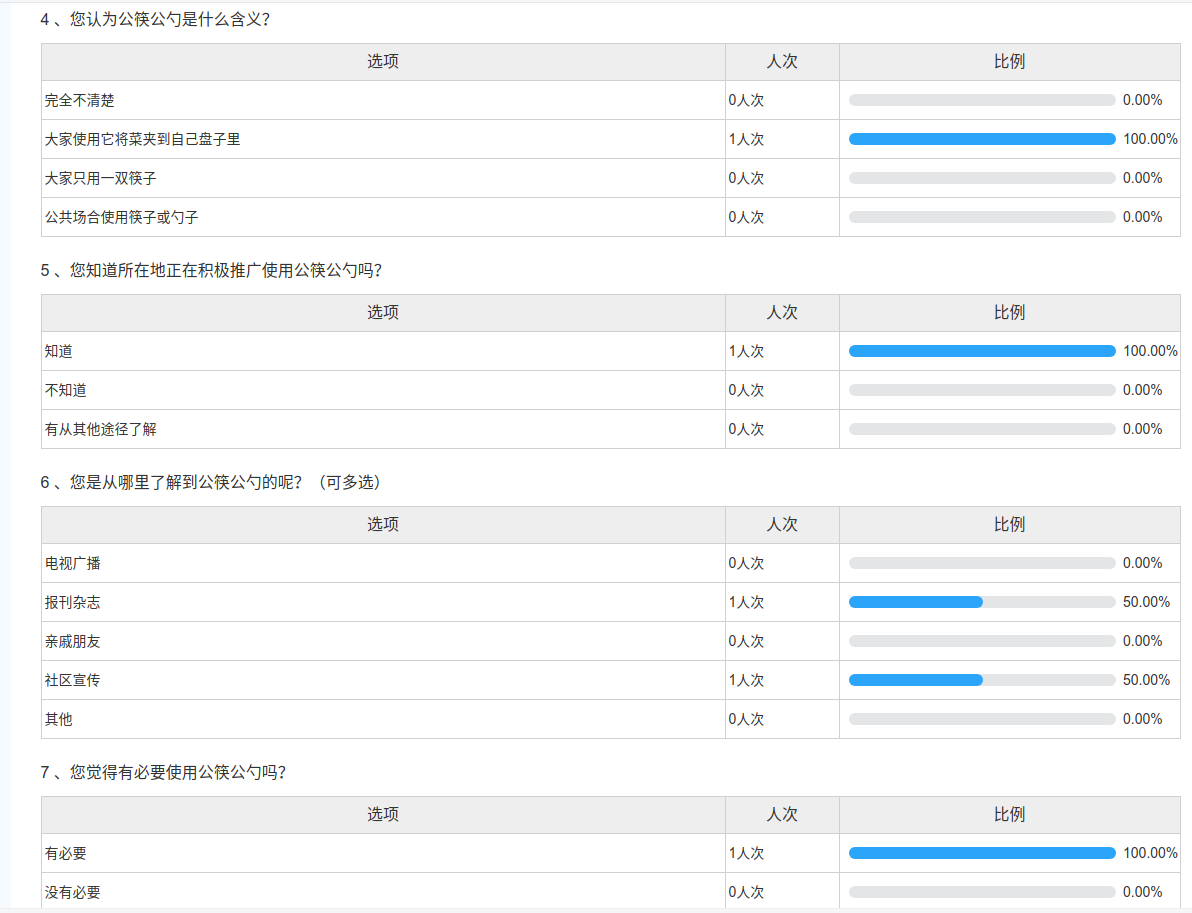Click the progress bar for 大家使用它将菜夹到自己盘子里
The image size is (1192, 913).
(981, 139)
